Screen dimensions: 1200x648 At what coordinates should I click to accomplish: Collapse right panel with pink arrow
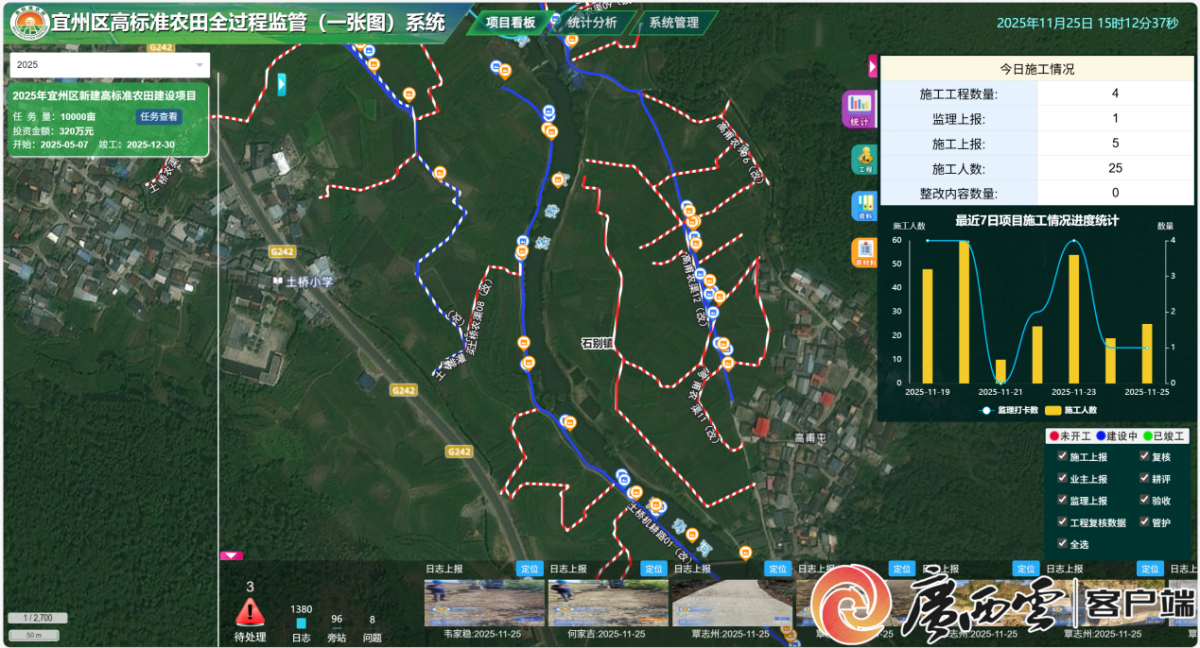(872, 66)
